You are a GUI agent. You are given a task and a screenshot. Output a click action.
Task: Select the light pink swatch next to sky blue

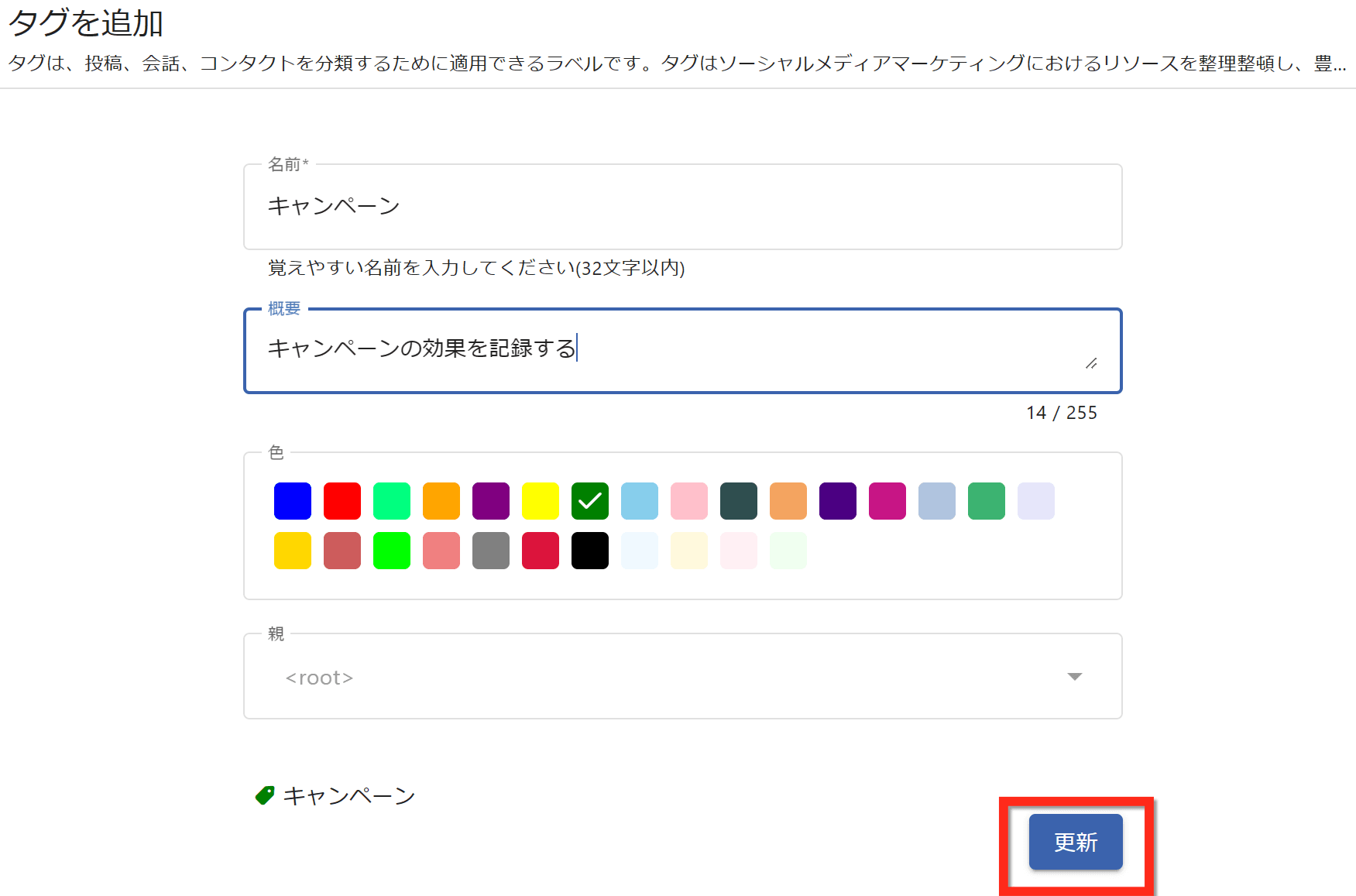click(689, 501)
